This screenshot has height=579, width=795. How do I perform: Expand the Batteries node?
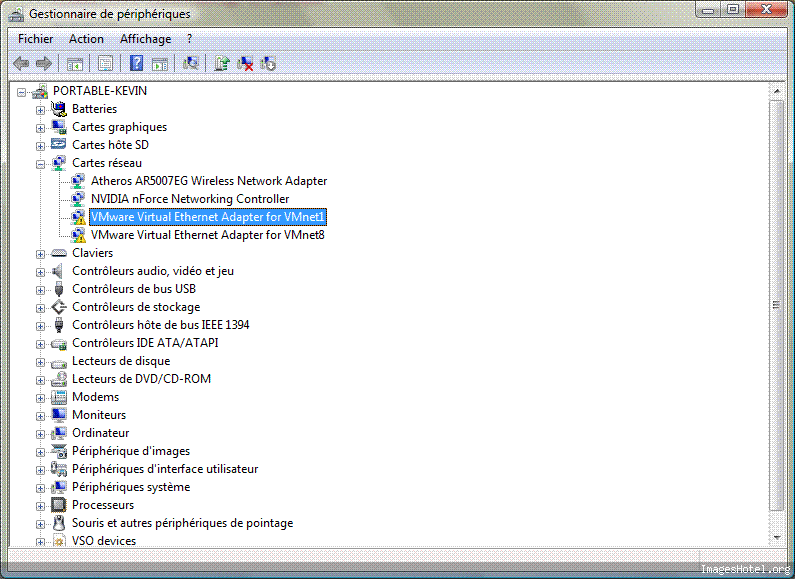tap(40, 110)
